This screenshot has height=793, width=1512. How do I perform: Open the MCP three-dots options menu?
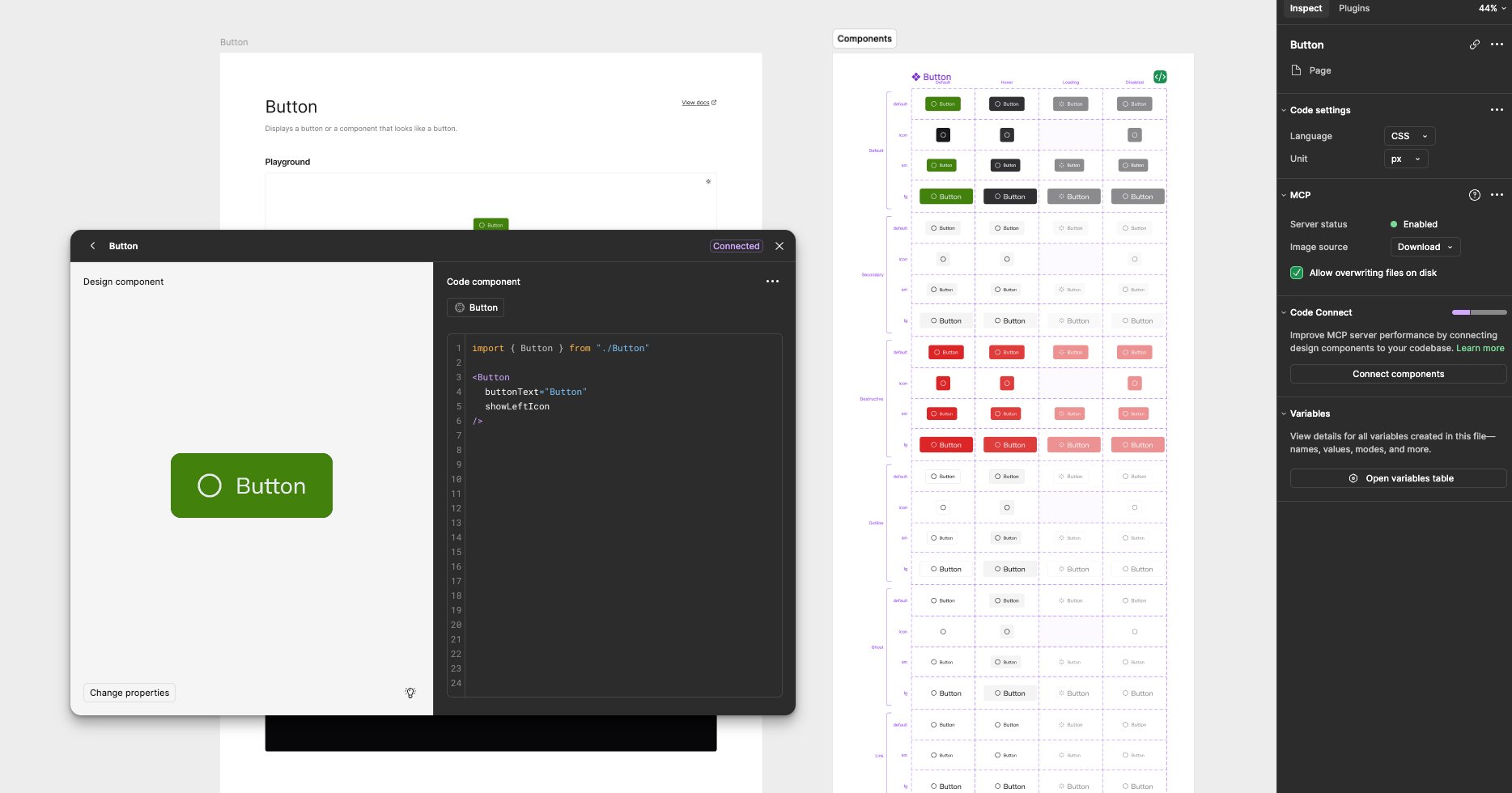point(1497,194)
